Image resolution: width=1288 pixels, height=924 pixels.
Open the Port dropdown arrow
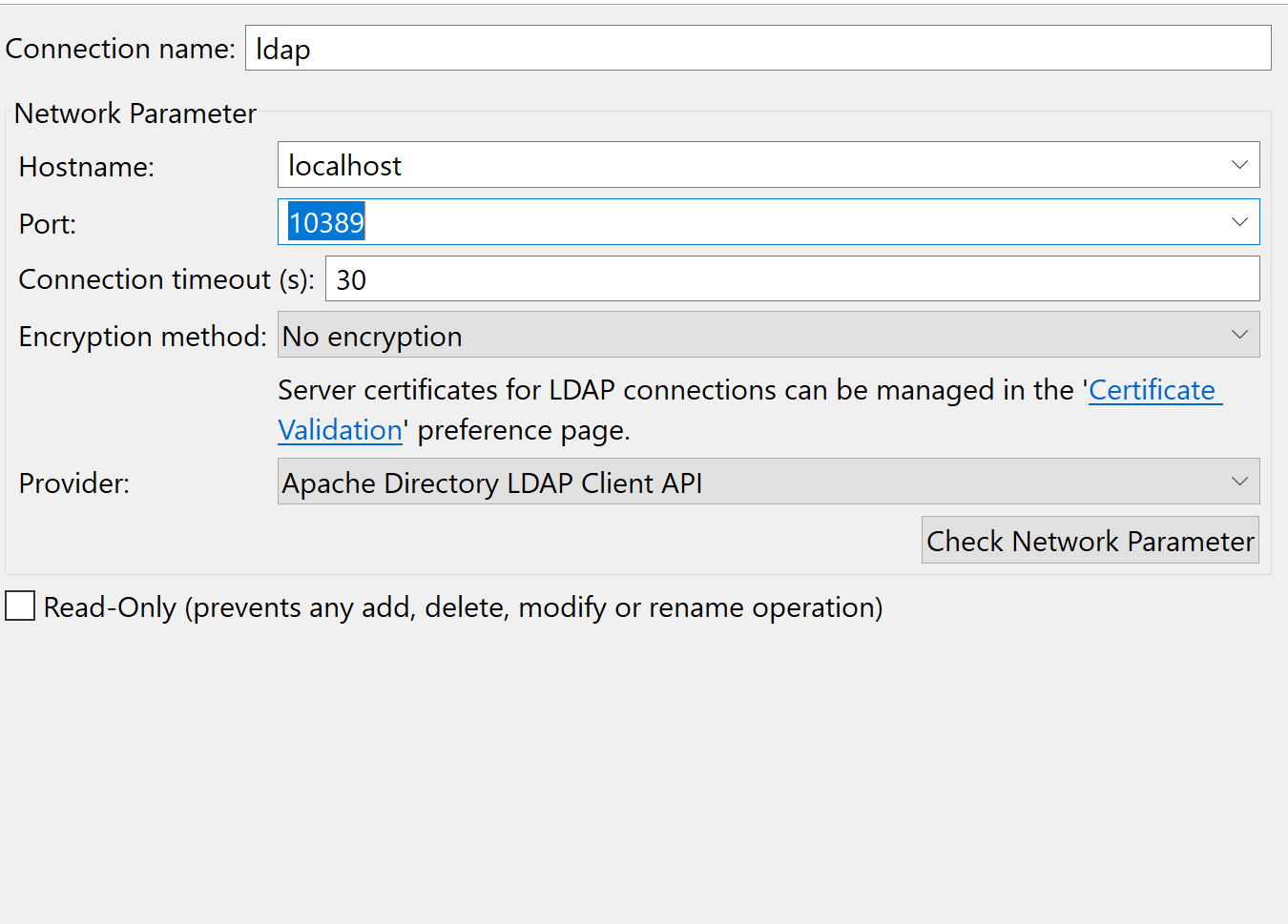[x=1238, y=221]
